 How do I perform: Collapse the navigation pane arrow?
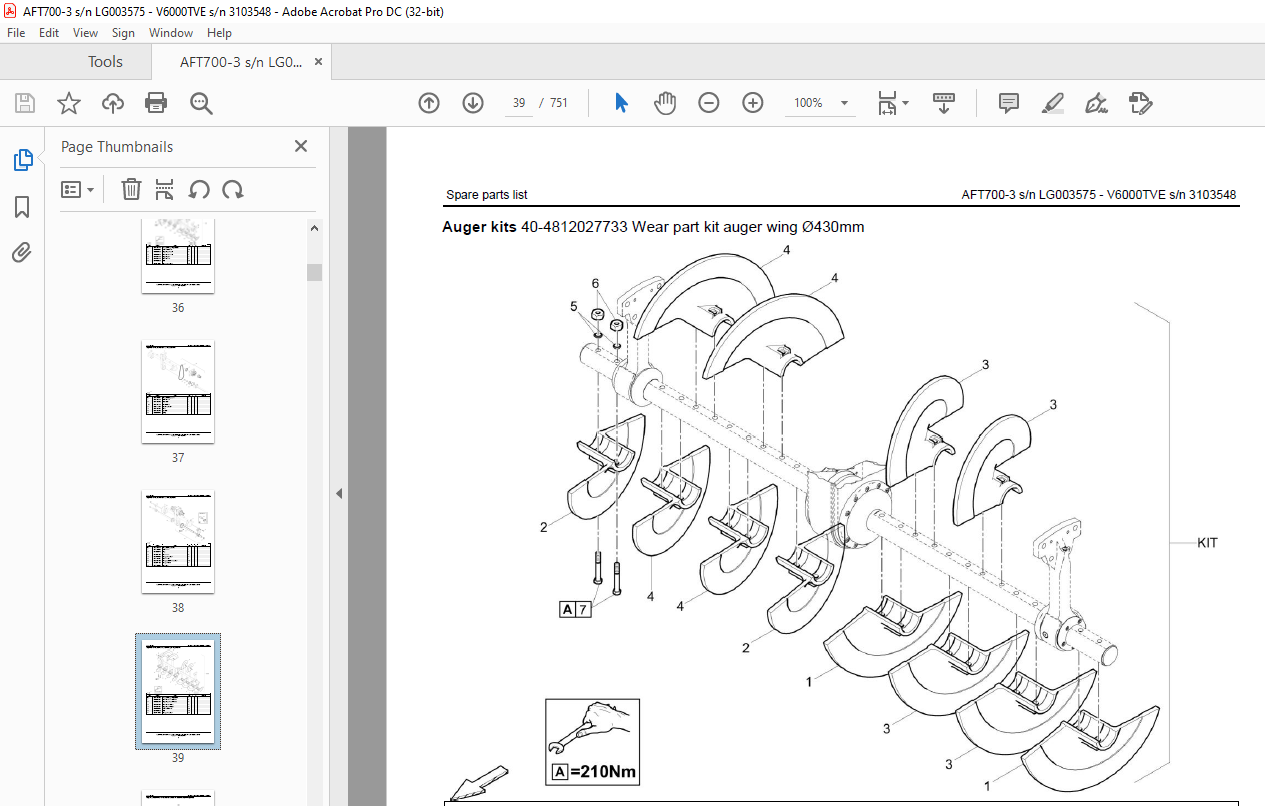tap(338, 493)
